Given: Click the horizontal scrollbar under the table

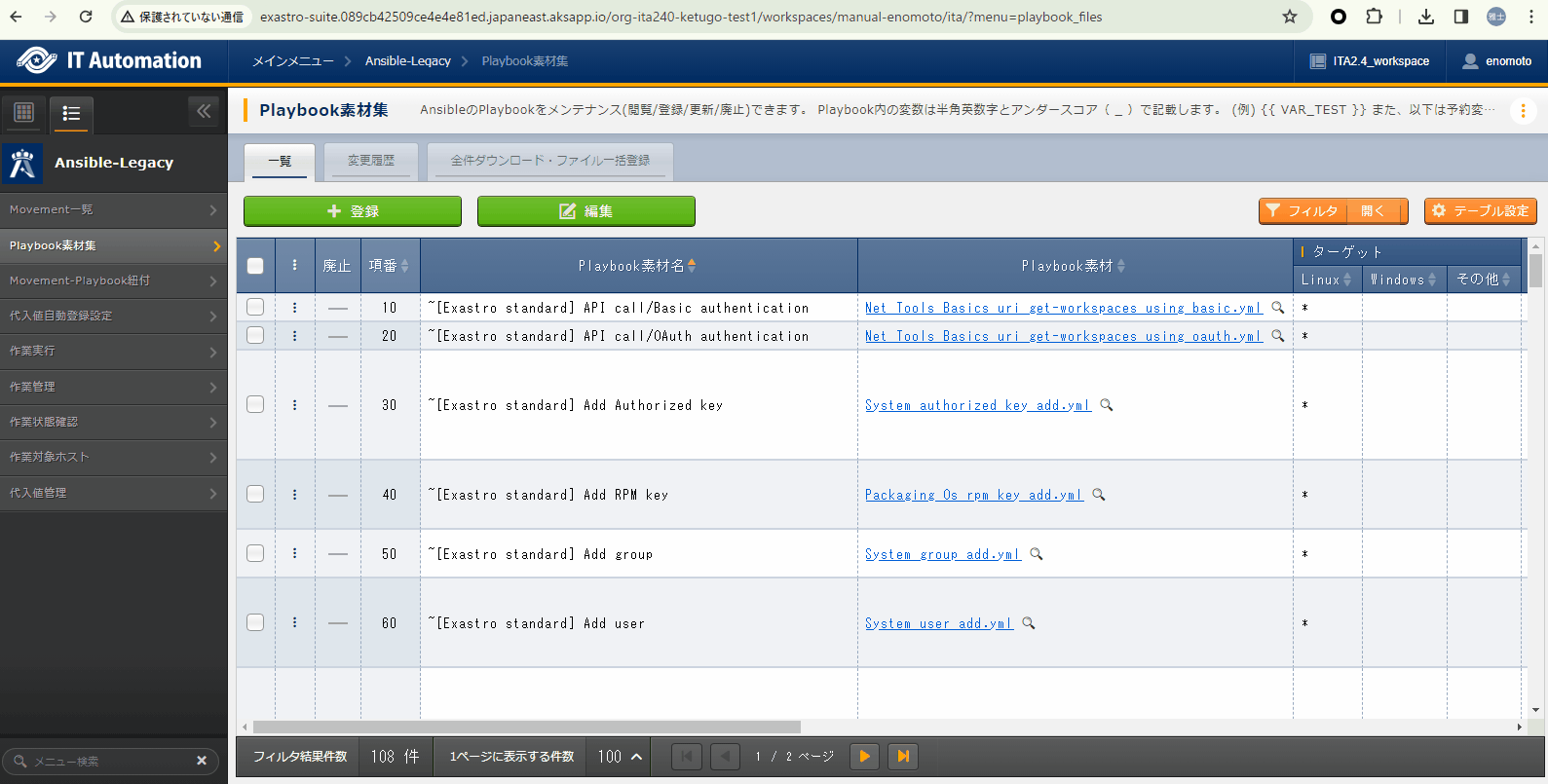Looking at the screenshot, I should pos(526,728).
